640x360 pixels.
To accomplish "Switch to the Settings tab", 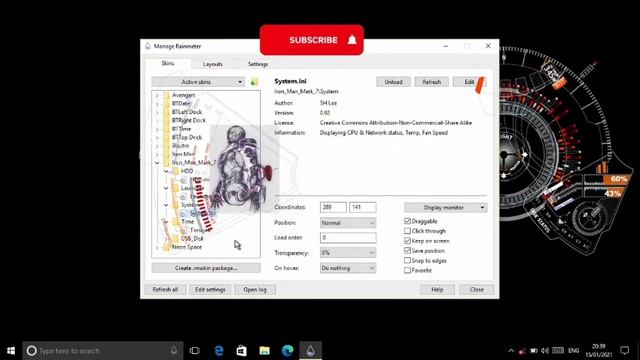I will click(258, 64).
